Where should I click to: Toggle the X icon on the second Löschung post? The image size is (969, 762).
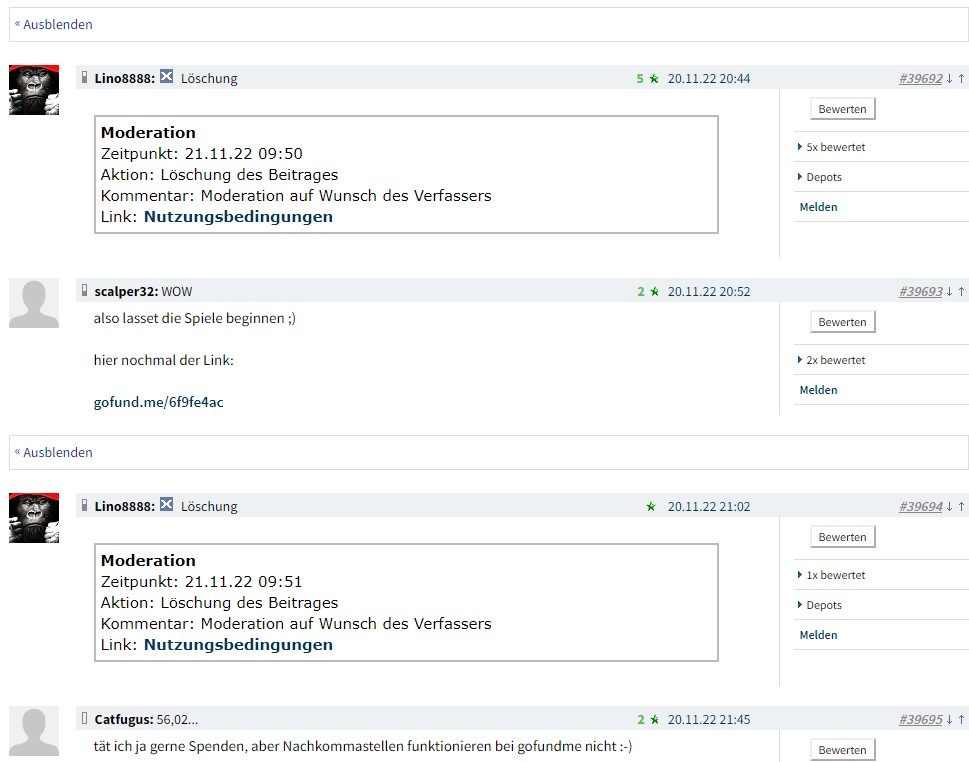click(x=166, y=506)
